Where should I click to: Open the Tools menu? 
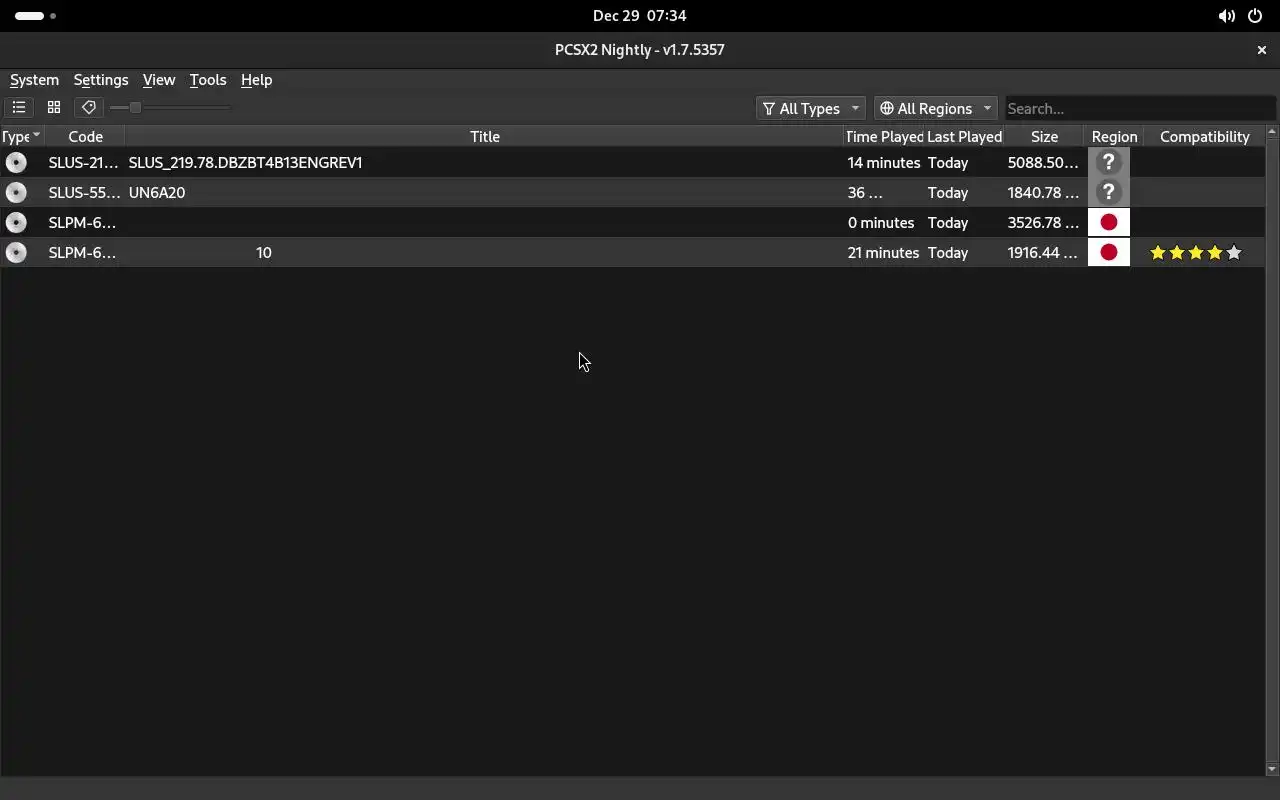tap(208, 80)
